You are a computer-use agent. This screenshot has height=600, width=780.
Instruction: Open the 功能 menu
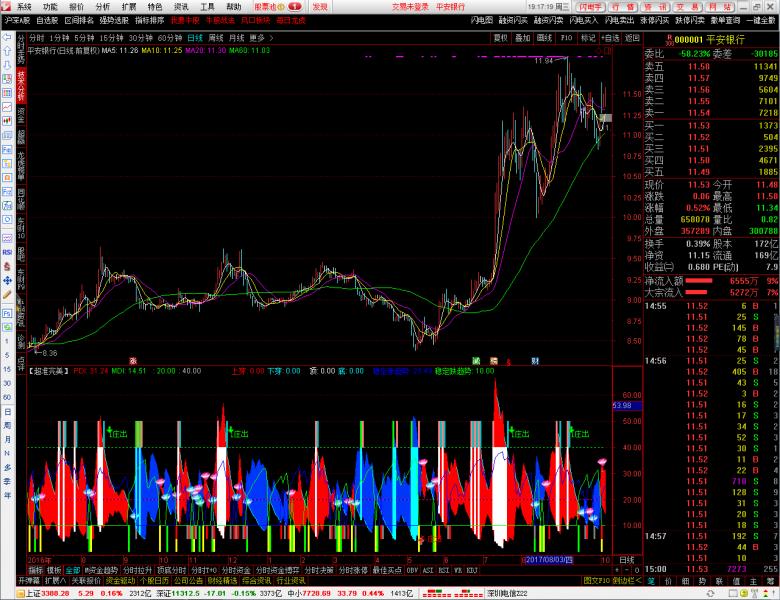tap(50, 7)
